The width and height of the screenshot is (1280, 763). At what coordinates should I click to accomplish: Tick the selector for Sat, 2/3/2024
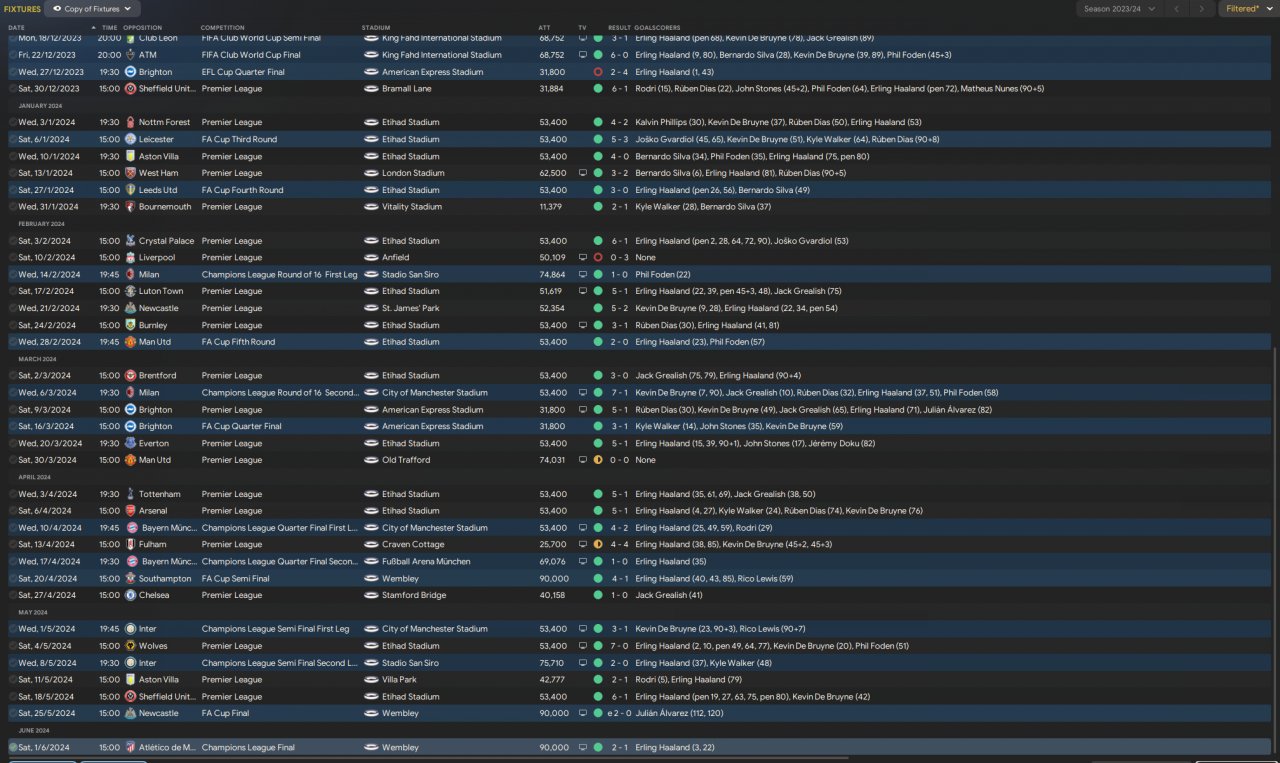click(13, 376)
